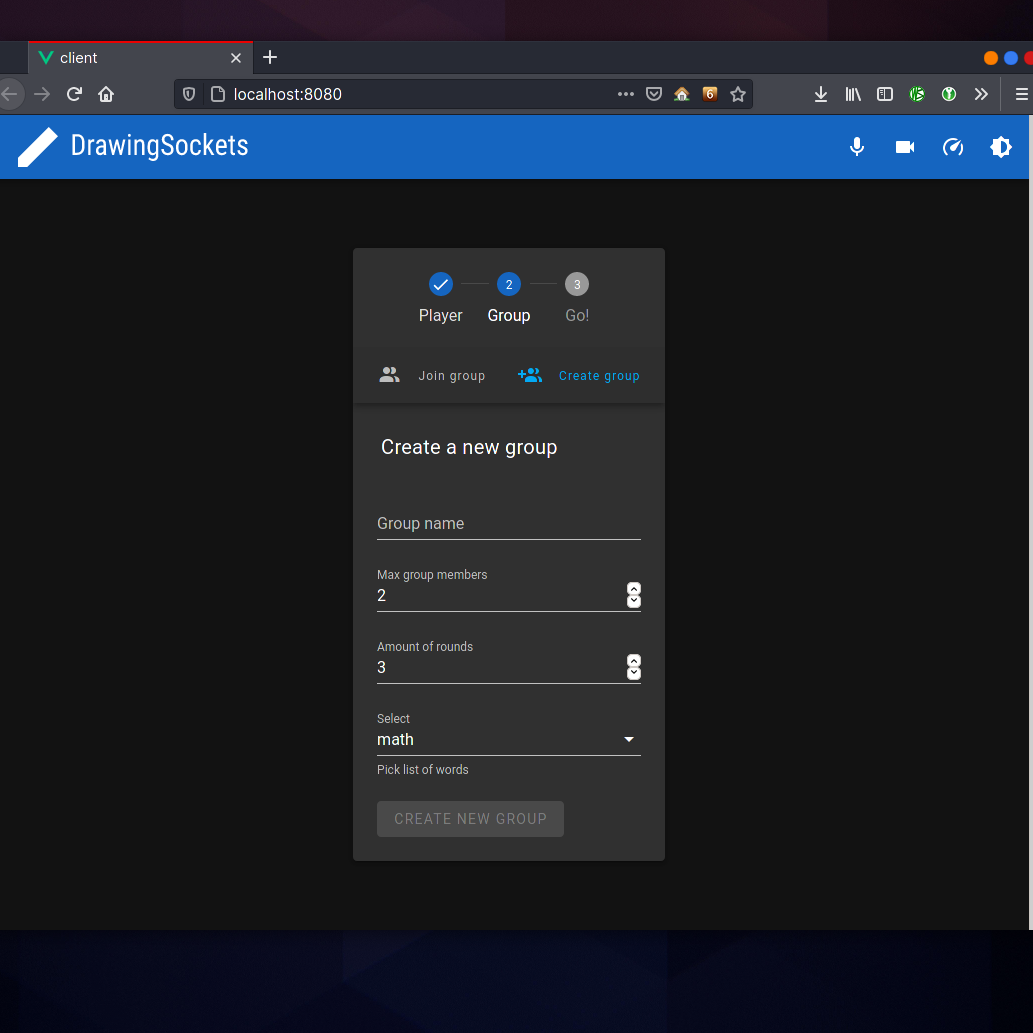Bookmark this page with star icon
Image resolution: width=1033 pixels, height=1033 pixels.
point(738,94)
